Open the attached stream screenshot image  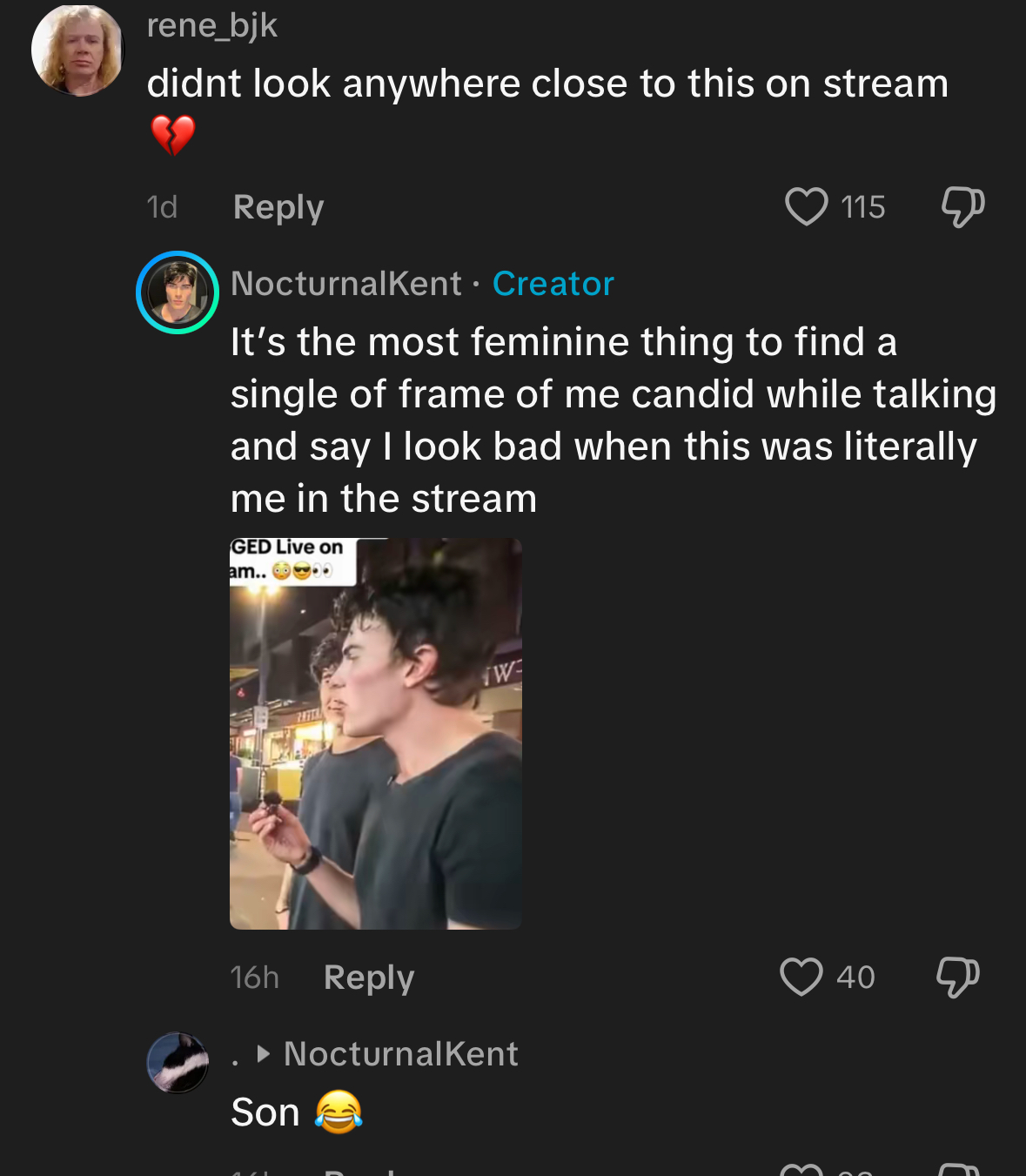pos(375,733)
